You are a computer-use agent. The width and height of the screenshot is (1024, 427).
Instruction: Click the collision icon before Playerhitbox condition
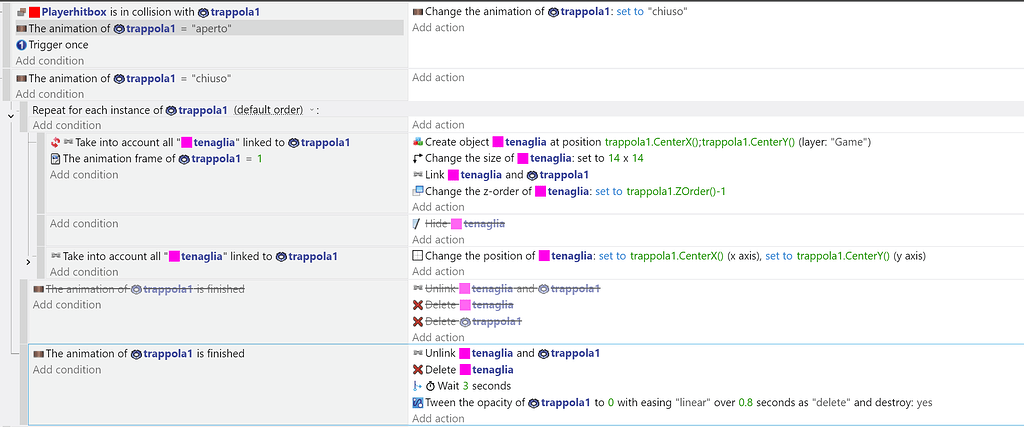click(x=21, y=12)
